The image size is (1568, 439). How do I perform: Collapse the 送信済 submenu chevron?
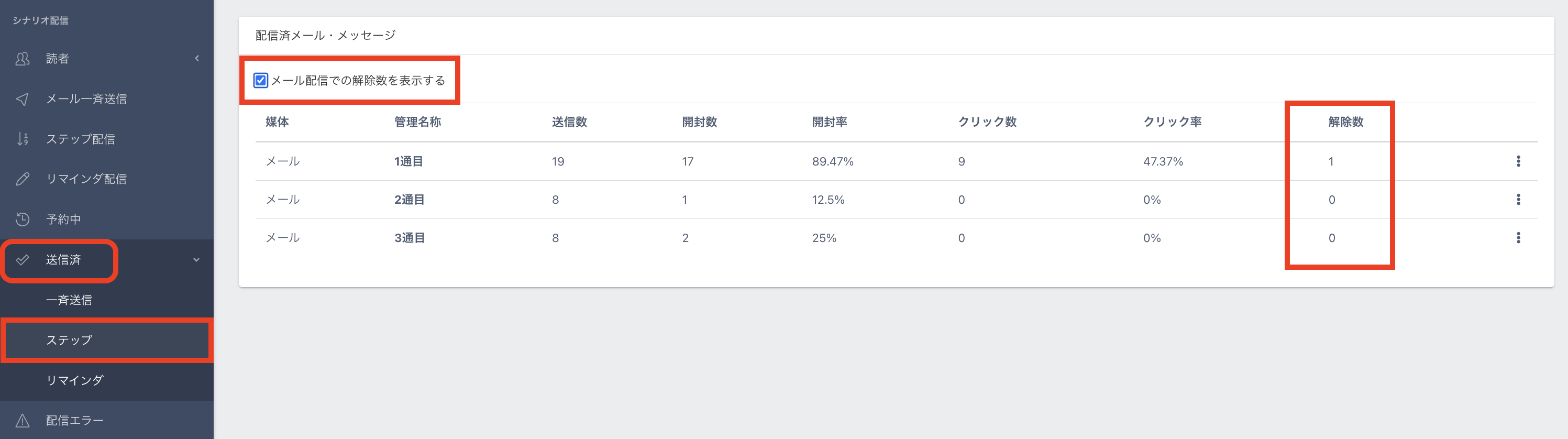[x=196, y=260]
